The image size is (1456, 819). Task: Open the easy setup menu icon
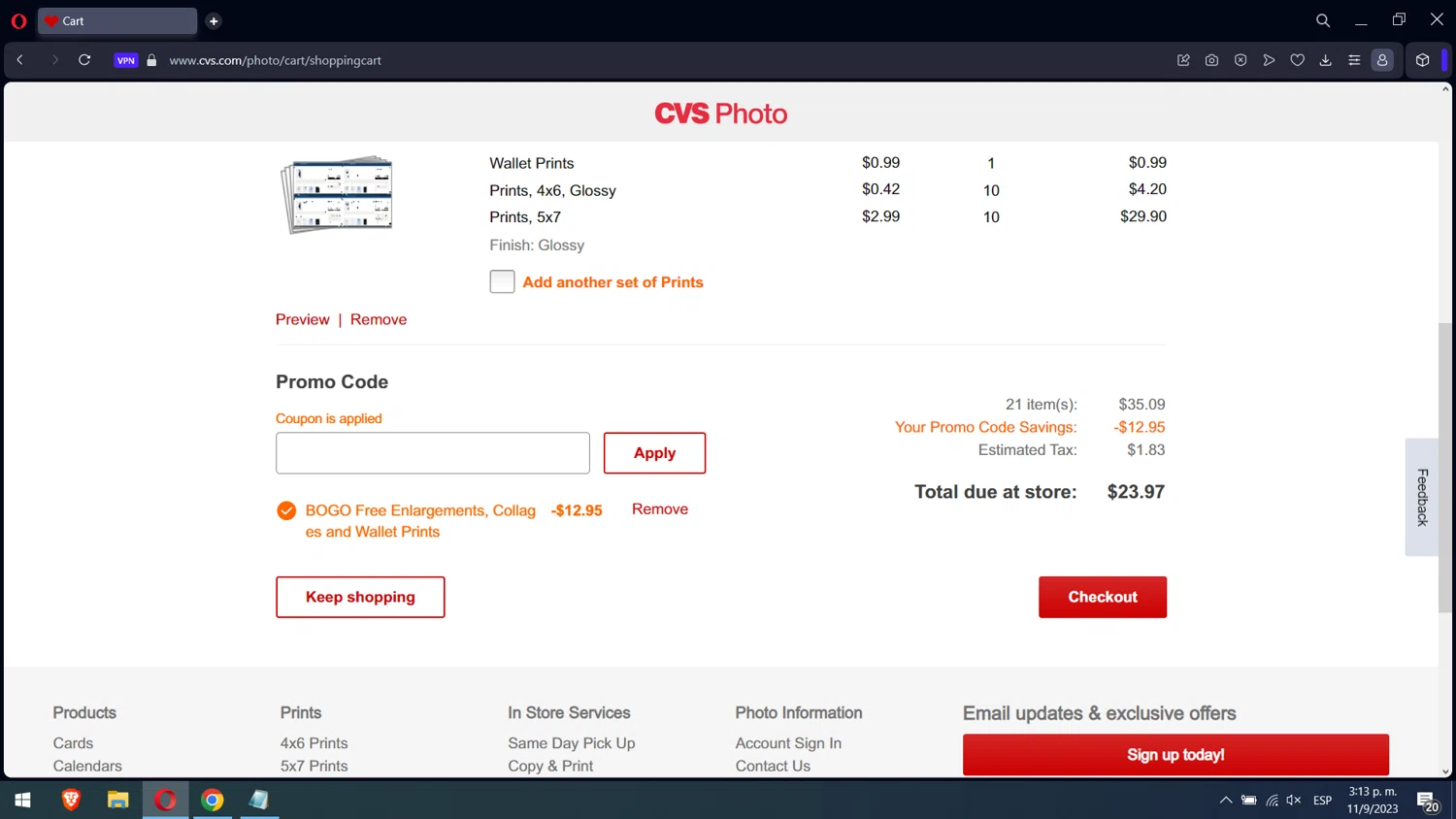click(1354, 60)
